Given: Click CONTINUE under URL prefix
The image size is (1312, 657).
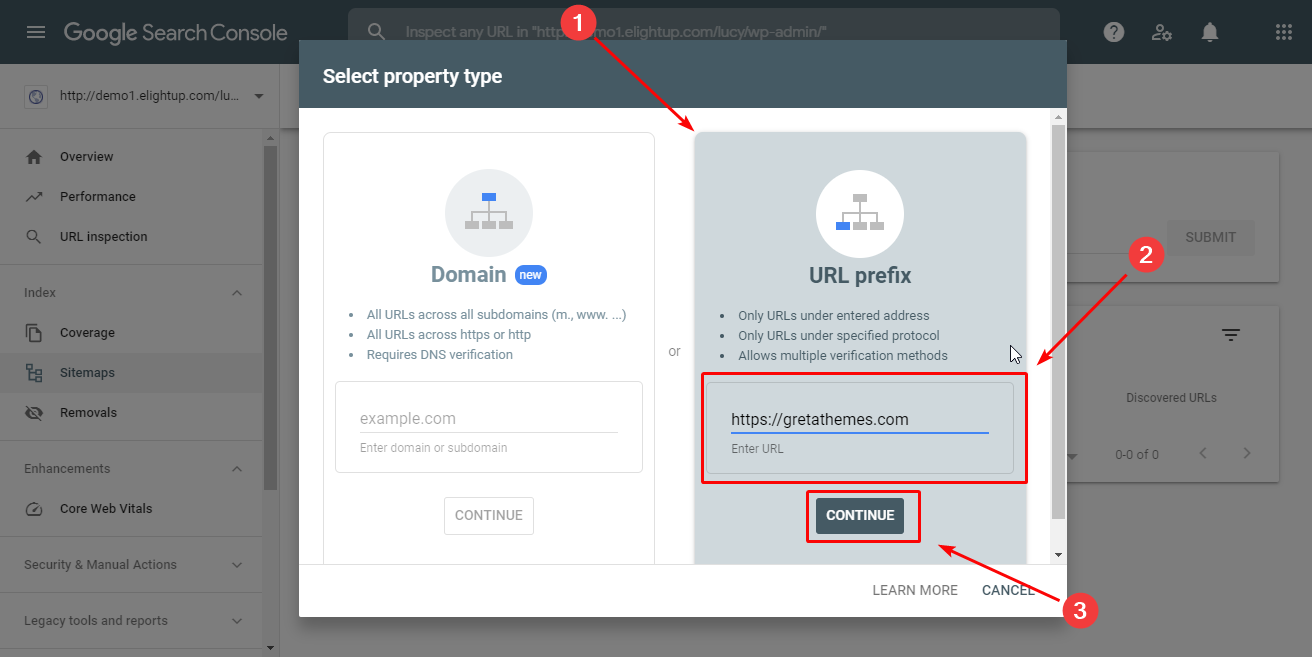Looking at the screenshot, I should click(860, 516).
